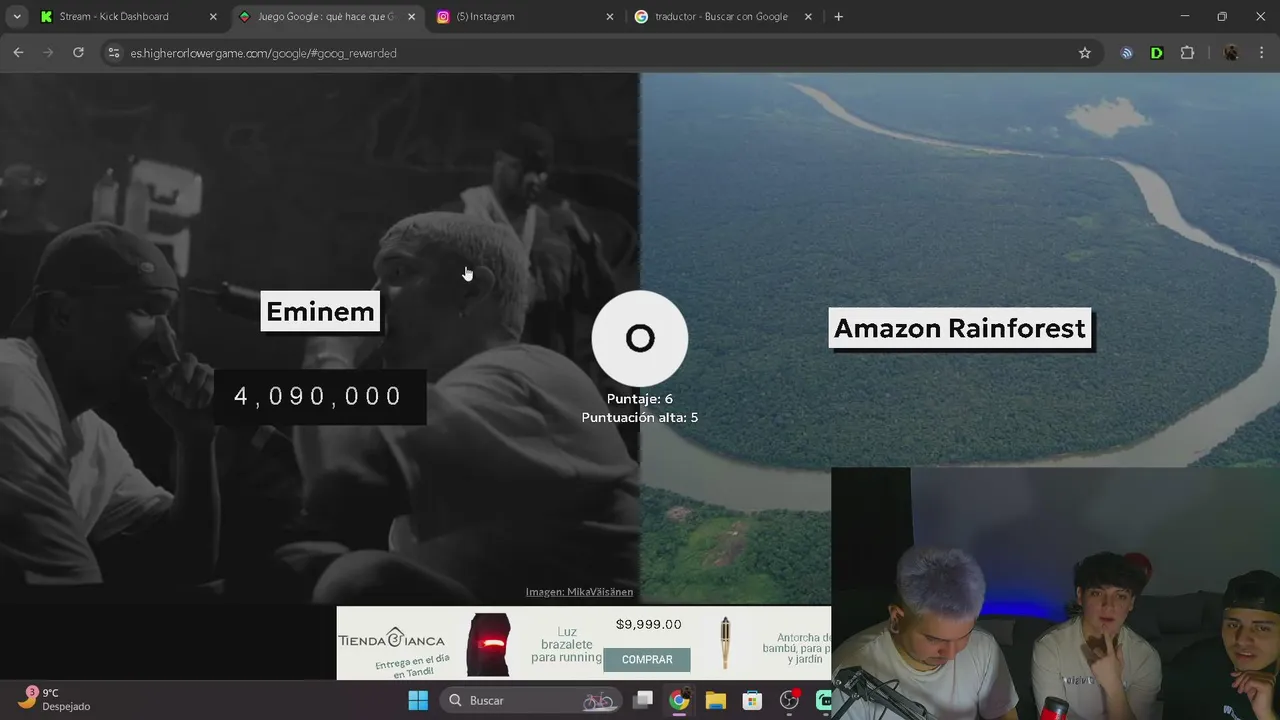
Task: Open the Chrome profile avatar
Action: click(x=1231, y=53)
